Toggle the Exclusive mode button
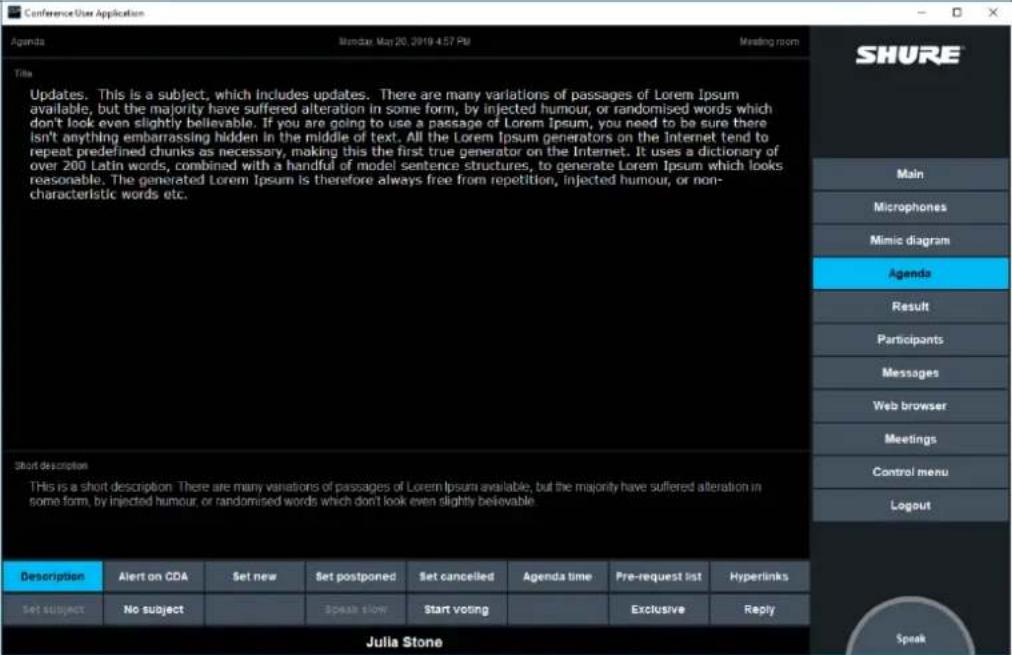The width and height of the screenshot is (1012, 655). tap(658, 609)
